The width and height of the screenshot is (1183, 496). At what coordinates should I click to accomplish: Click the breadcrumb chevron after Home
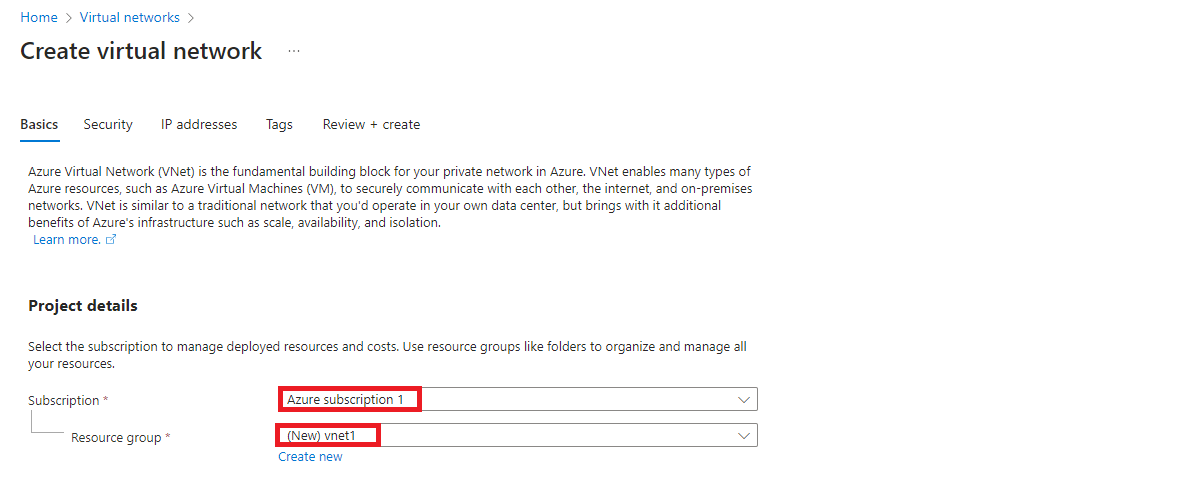pos(68,18)
